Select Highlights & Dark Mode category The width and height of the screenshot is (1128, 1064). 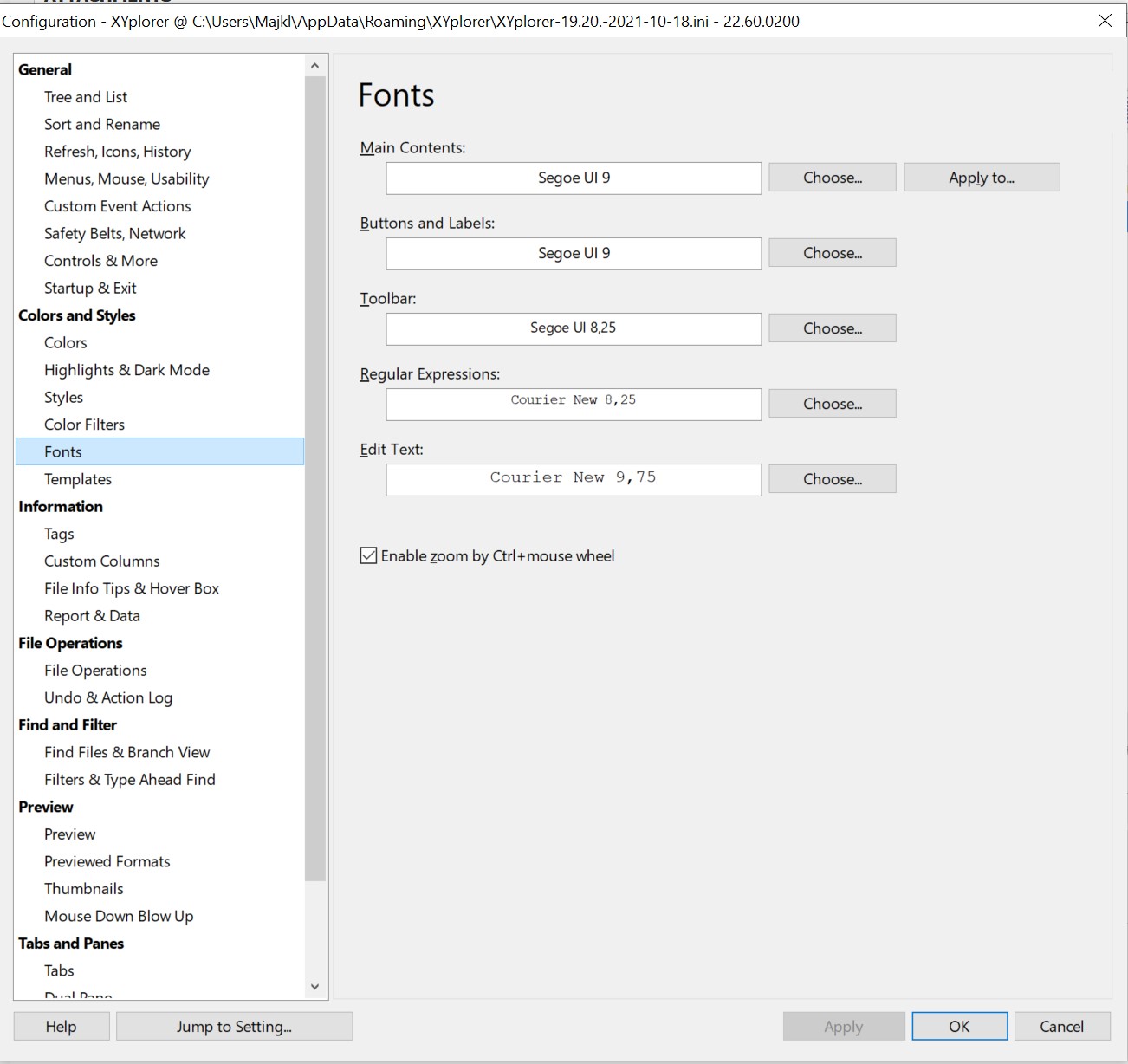(x=126, y=370)
